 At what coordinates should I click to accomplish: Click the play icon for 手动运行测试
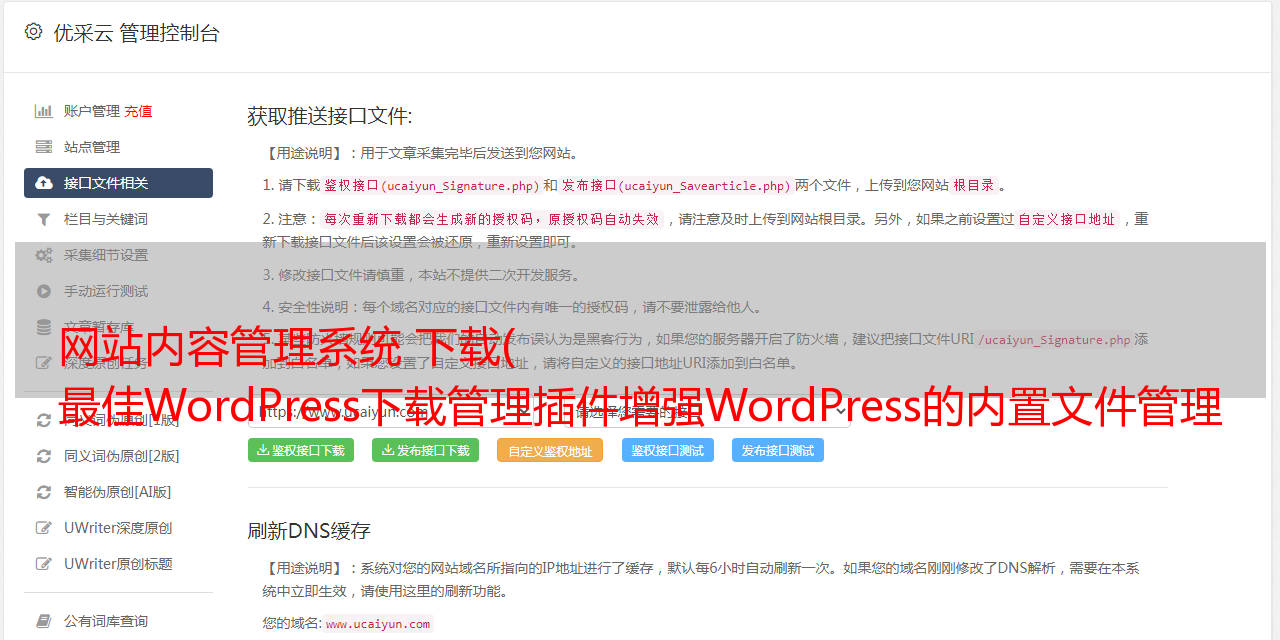click(44, 291)
